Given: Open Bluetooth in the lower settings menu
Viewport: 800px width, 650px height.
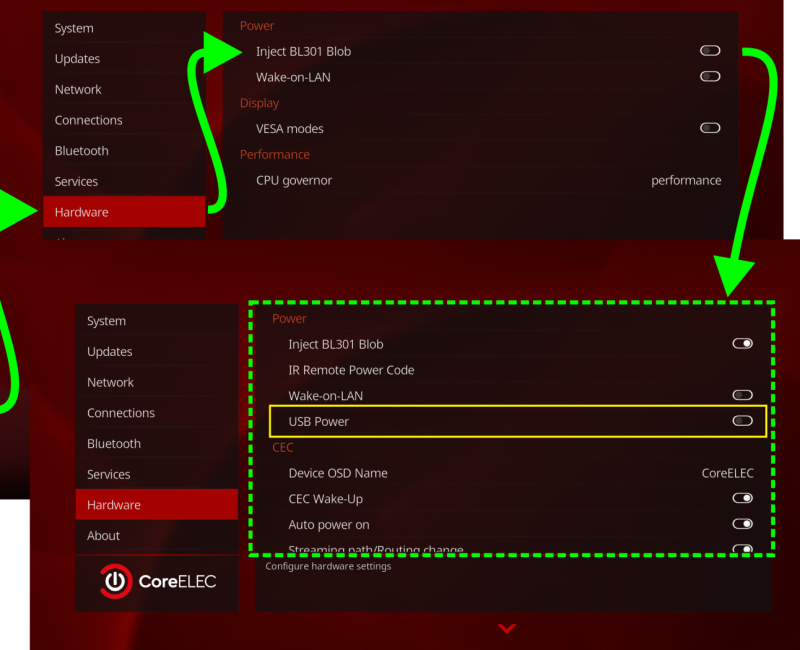Looking at the screenshot, I should coord(157,443).
